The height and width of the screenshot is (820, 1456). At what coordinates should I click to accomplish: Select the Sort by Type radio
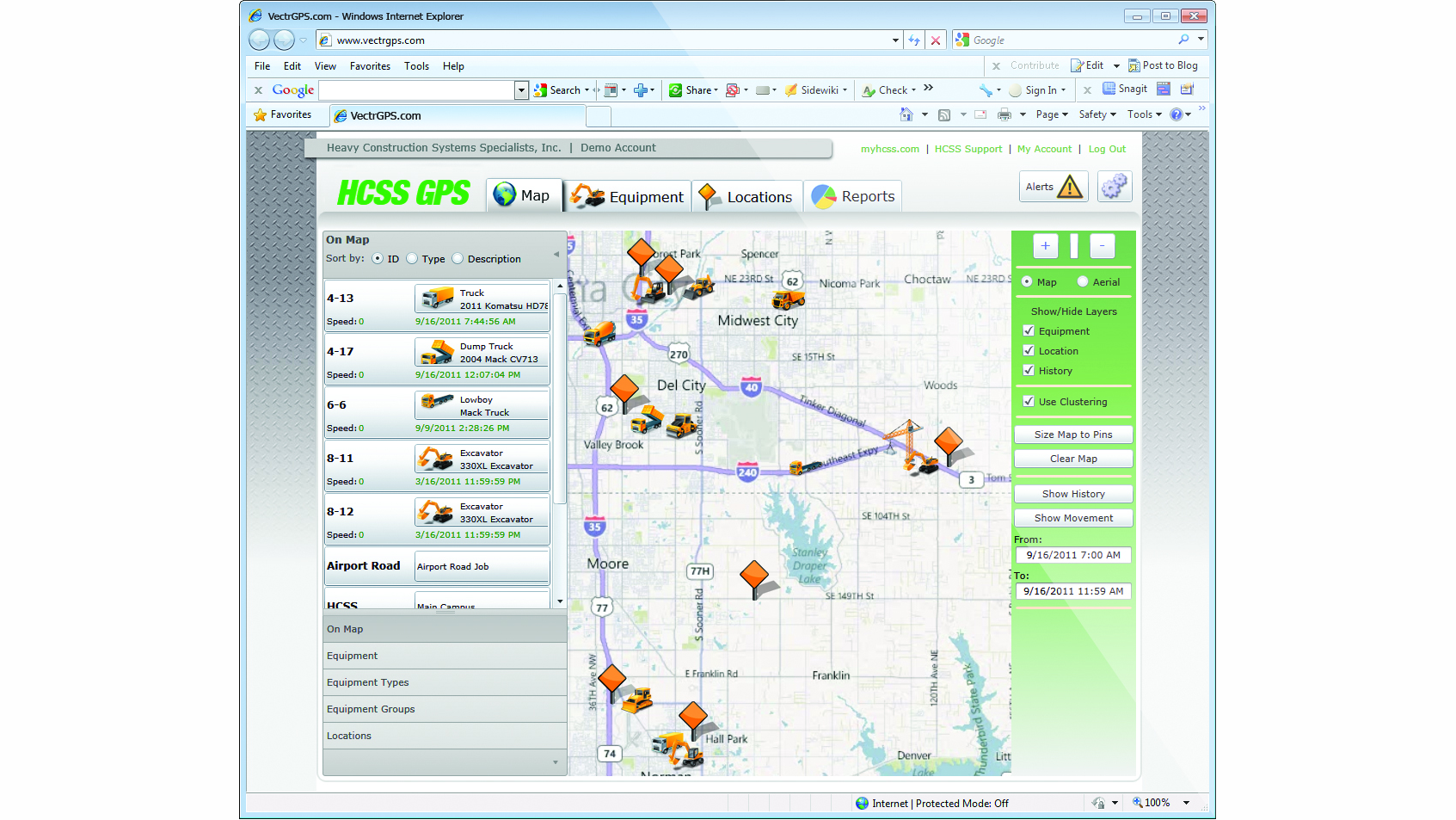tap(412, 259)
